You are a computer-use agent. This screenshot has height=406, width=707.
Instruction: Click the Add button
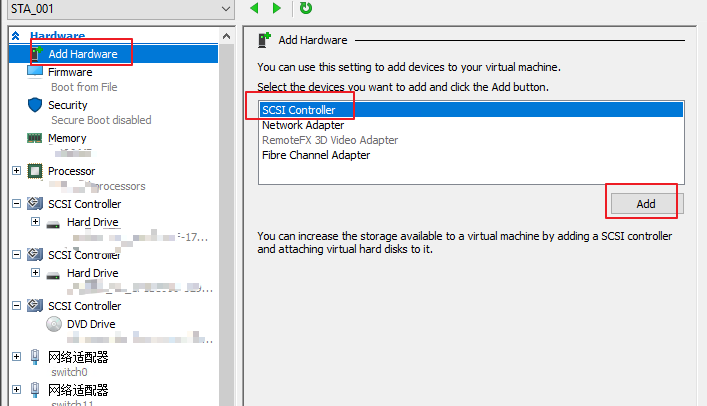pos(647,204)
